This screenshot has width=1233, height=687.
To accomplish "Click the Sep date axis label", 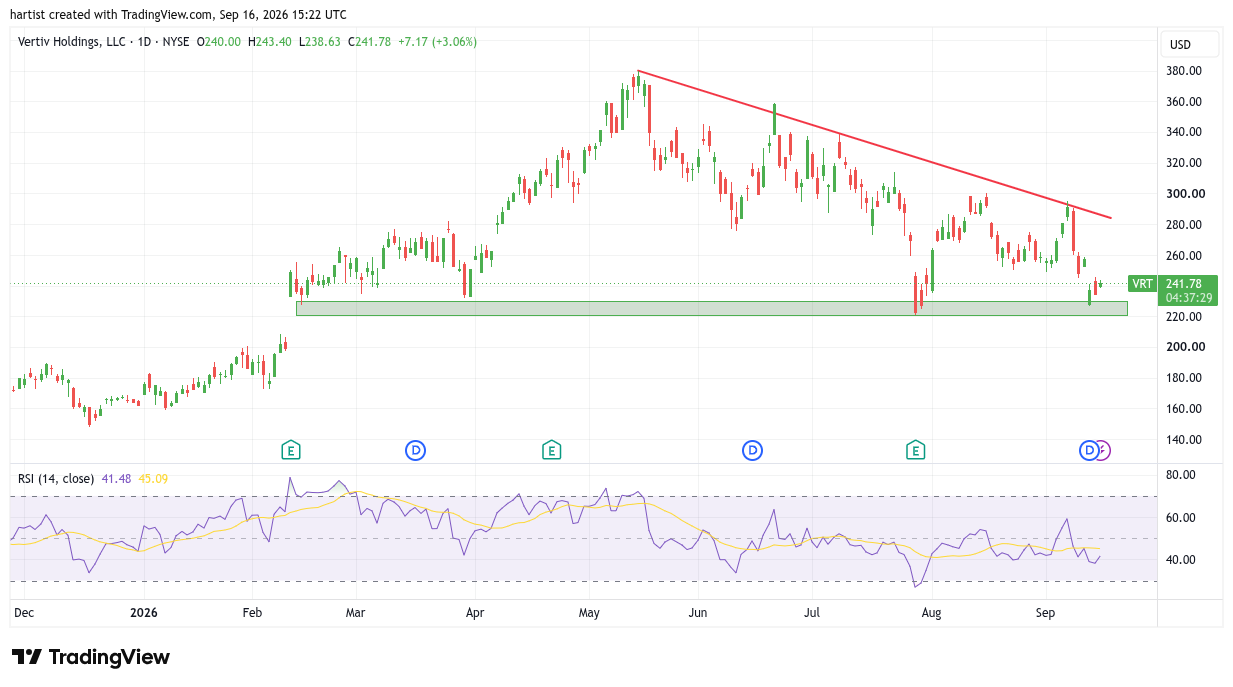I will click(x=1046, y=612).
